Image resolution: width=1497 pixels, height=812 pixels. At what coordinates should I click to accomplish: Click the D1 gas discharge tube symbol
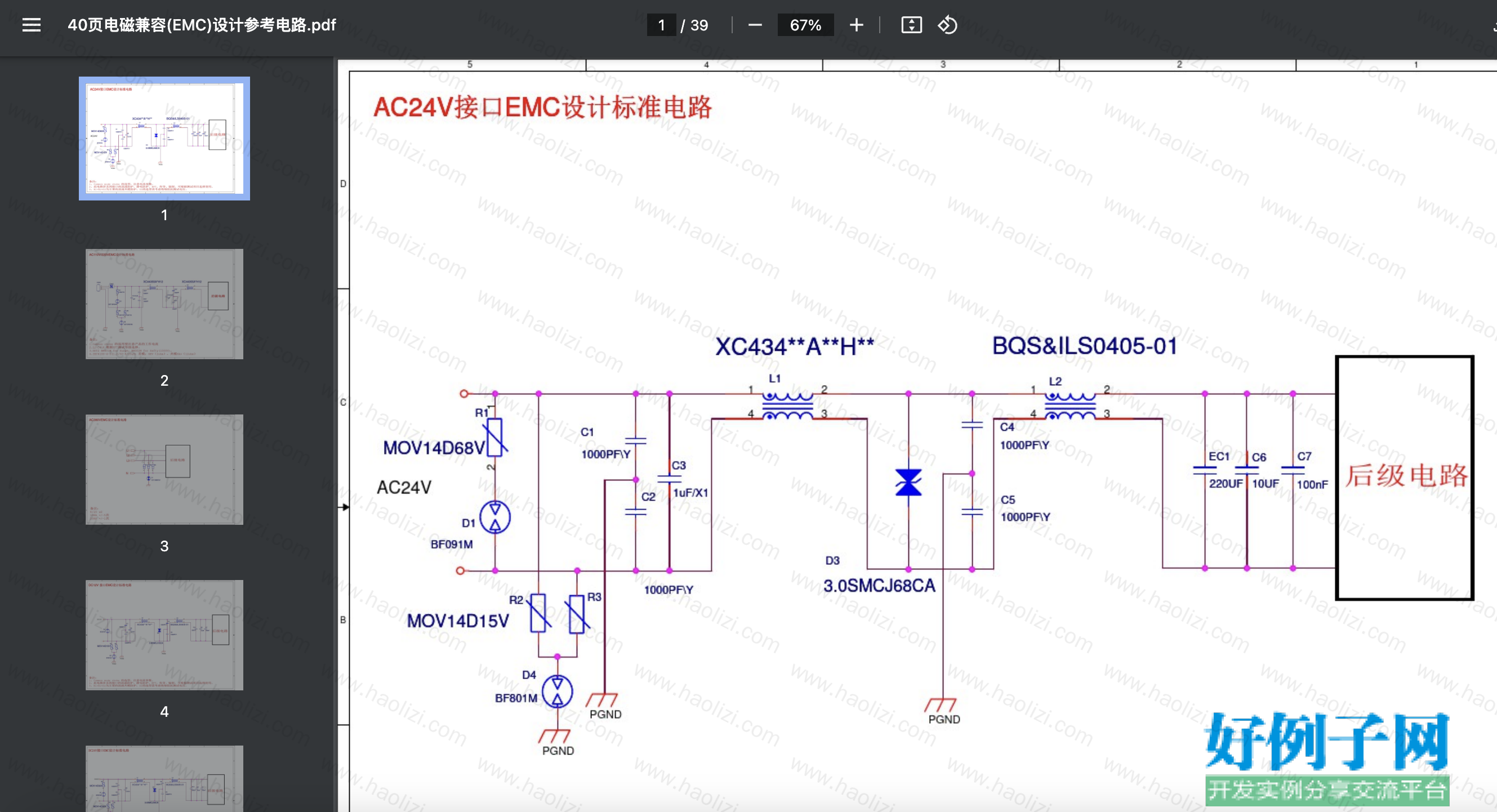point(495,517)
